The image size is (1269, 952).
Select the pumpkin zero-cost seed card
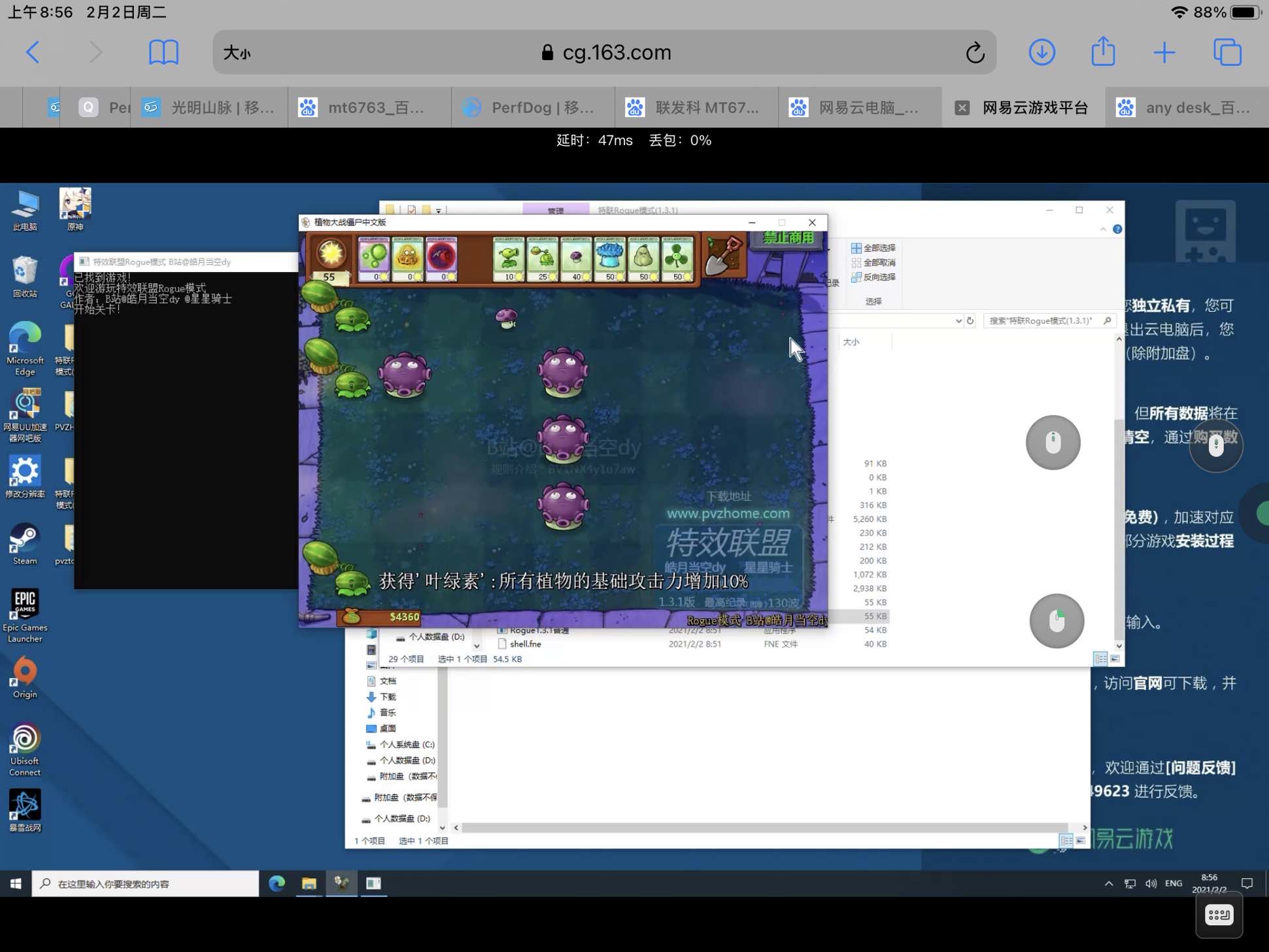(408, 259)
